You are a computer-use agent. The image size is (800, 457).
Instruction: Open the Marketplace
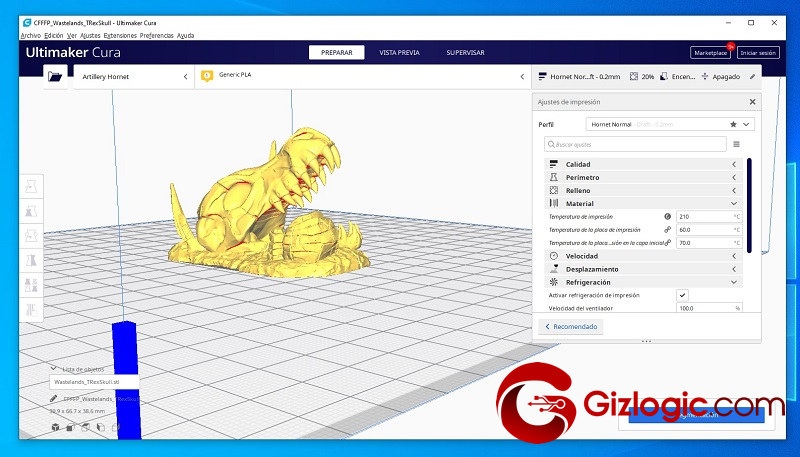[709, 53]
